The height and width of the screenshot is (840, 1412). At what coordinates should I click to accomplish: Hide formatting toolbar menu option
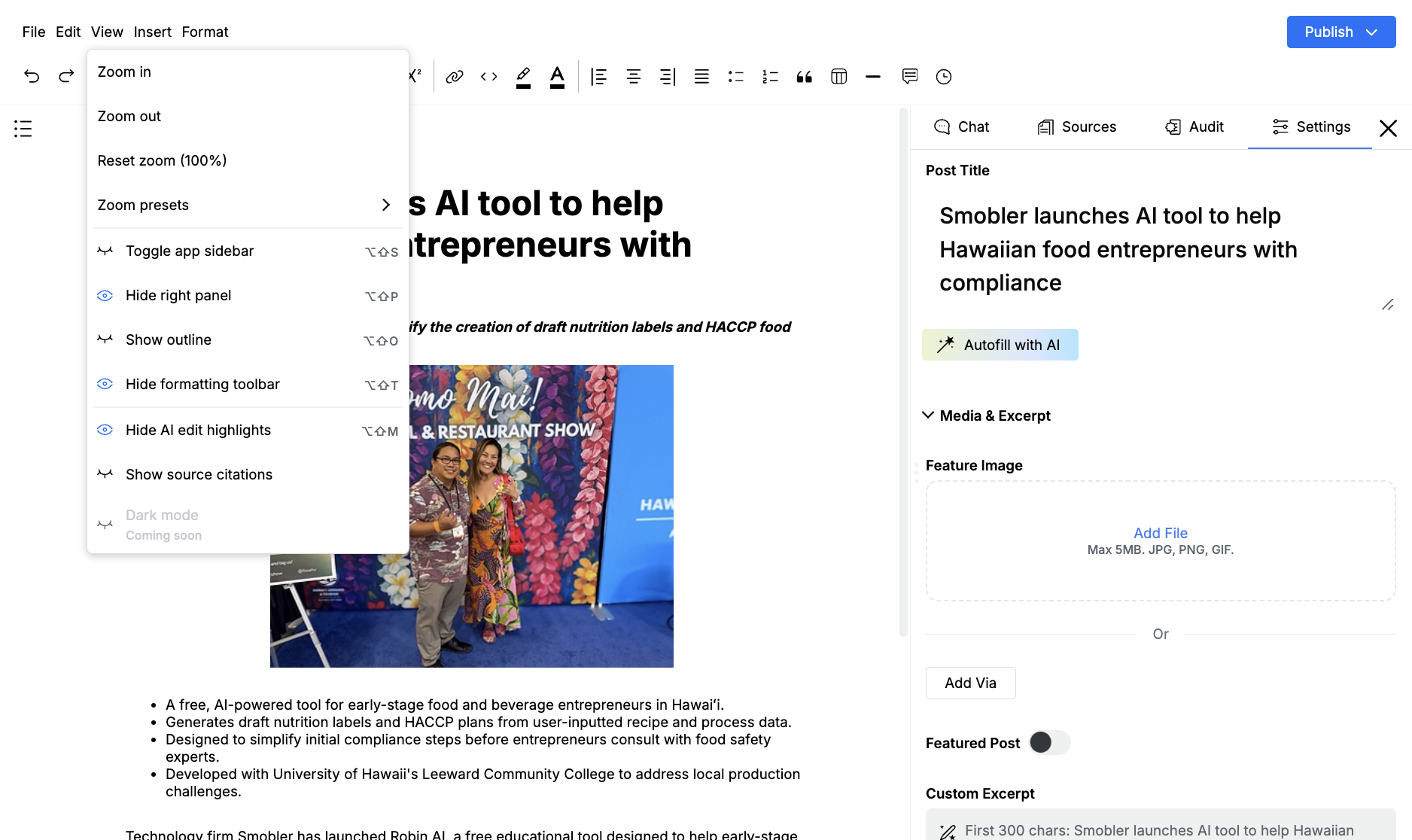point(248,385)
